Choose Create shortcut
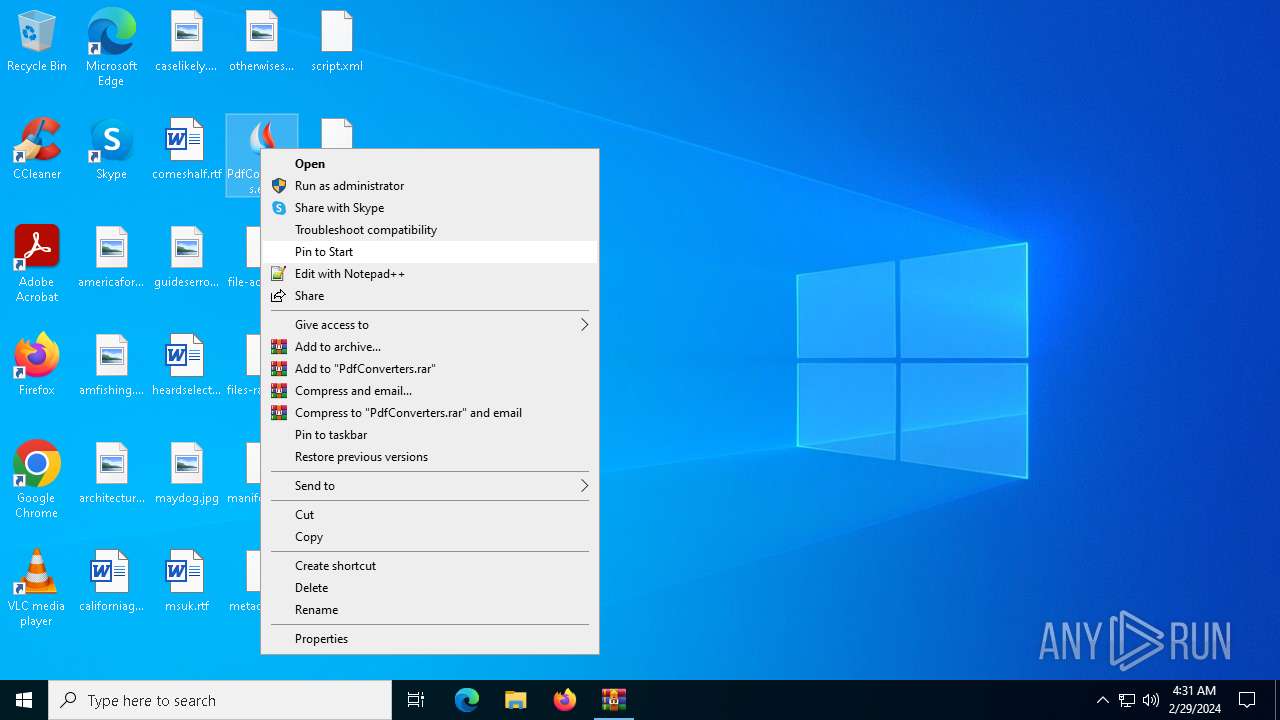 click(x=430, y=566)
